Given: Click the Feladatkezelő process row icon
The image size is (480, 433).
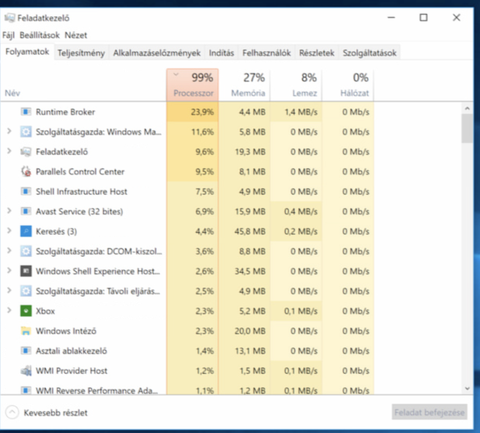Looking at the screenshot, I should 26,152.
